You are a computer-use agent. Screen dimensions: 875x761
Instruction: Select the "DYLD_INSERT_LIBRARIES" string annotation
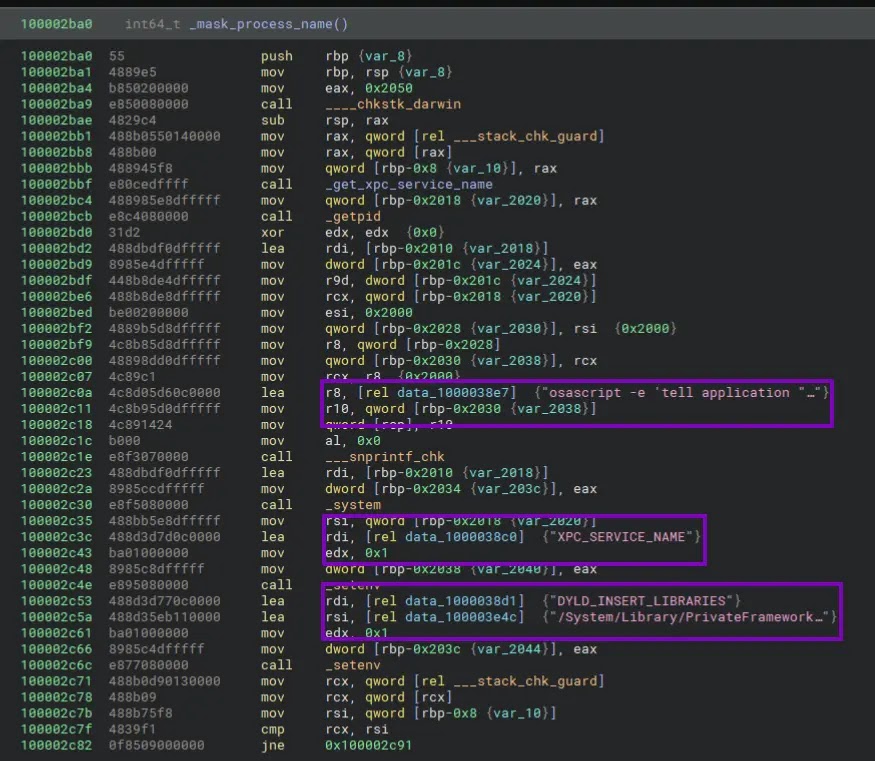(641, 601)
